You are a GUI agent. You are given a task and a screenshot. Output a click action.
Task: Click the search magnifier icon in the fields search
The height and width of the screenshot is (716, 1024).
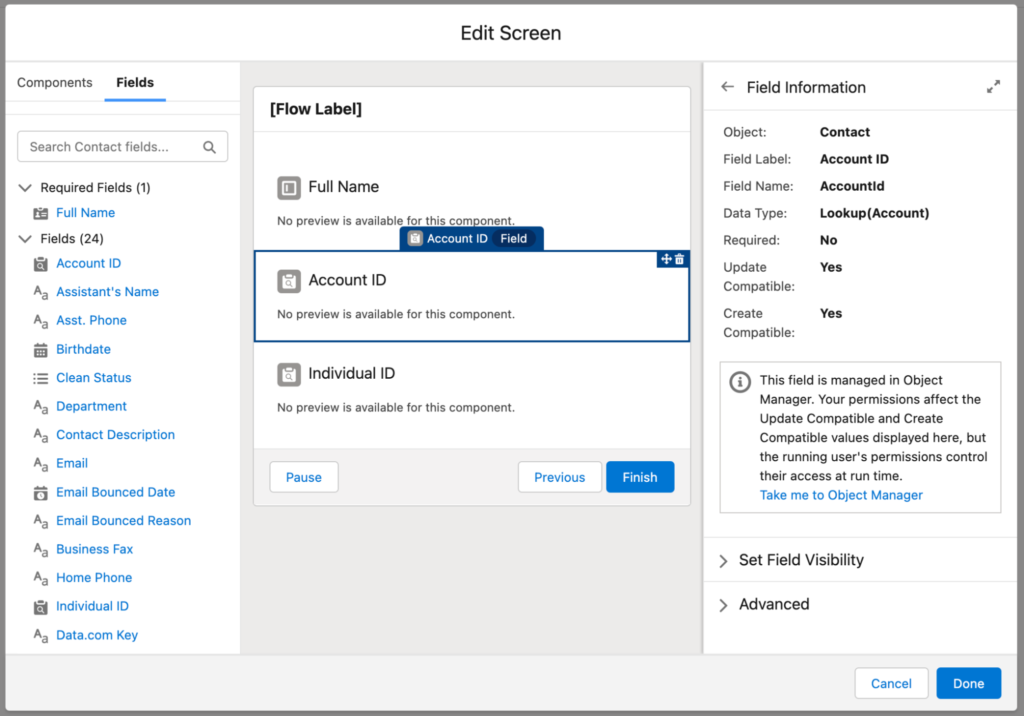pyautogui.click(x=210, y=147)
